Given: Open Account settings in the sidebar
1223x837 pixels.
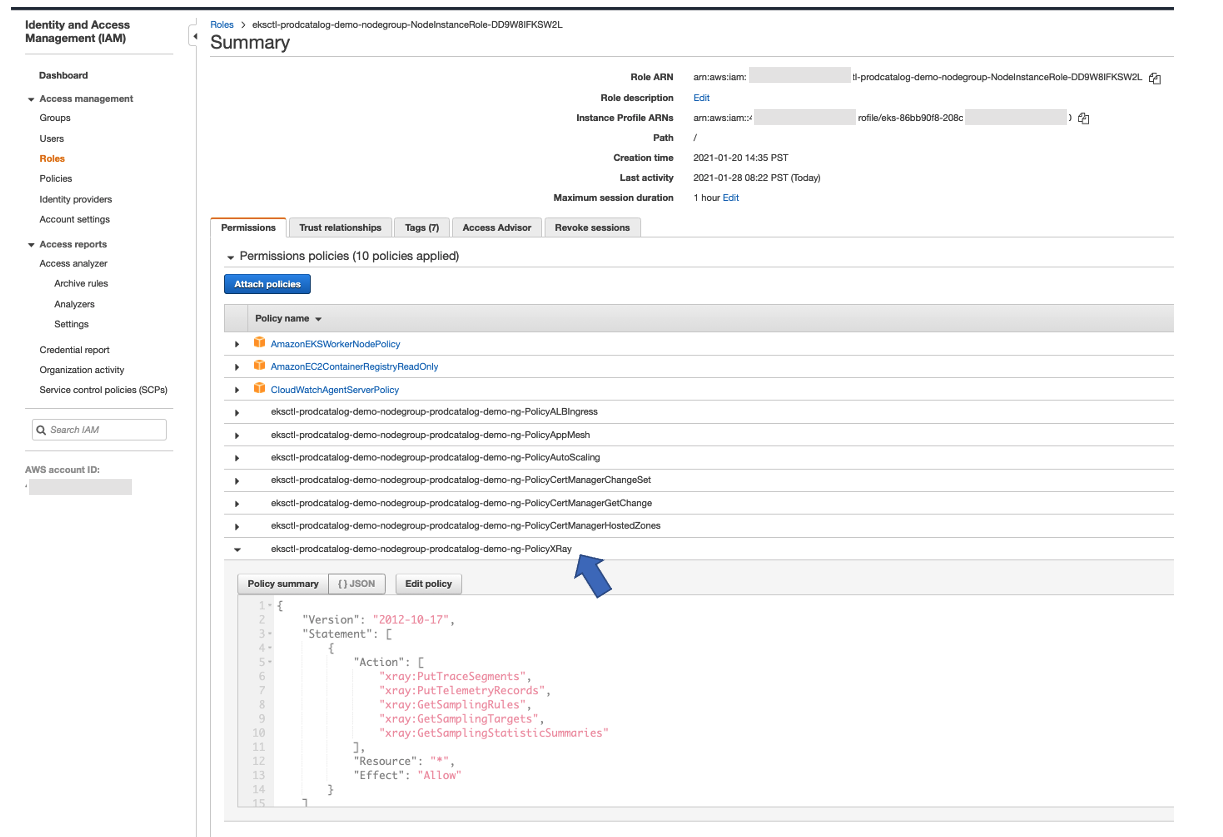Looking at the screenshot, I should (x=75, y=219).
